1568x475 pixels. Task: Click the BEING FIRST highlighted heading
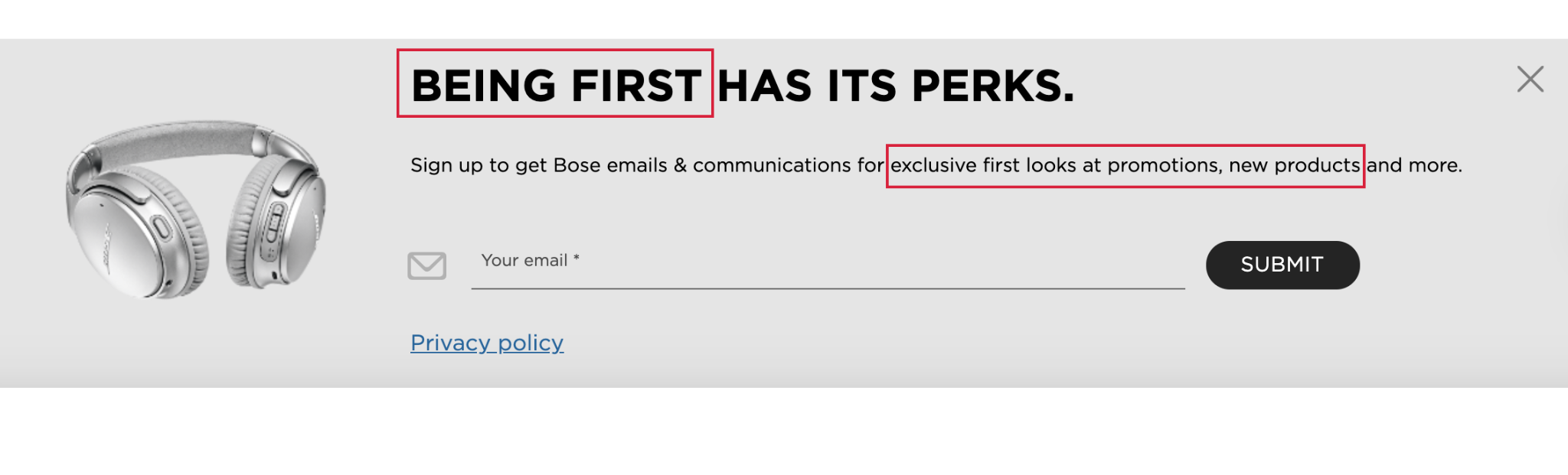pos(555,84)
